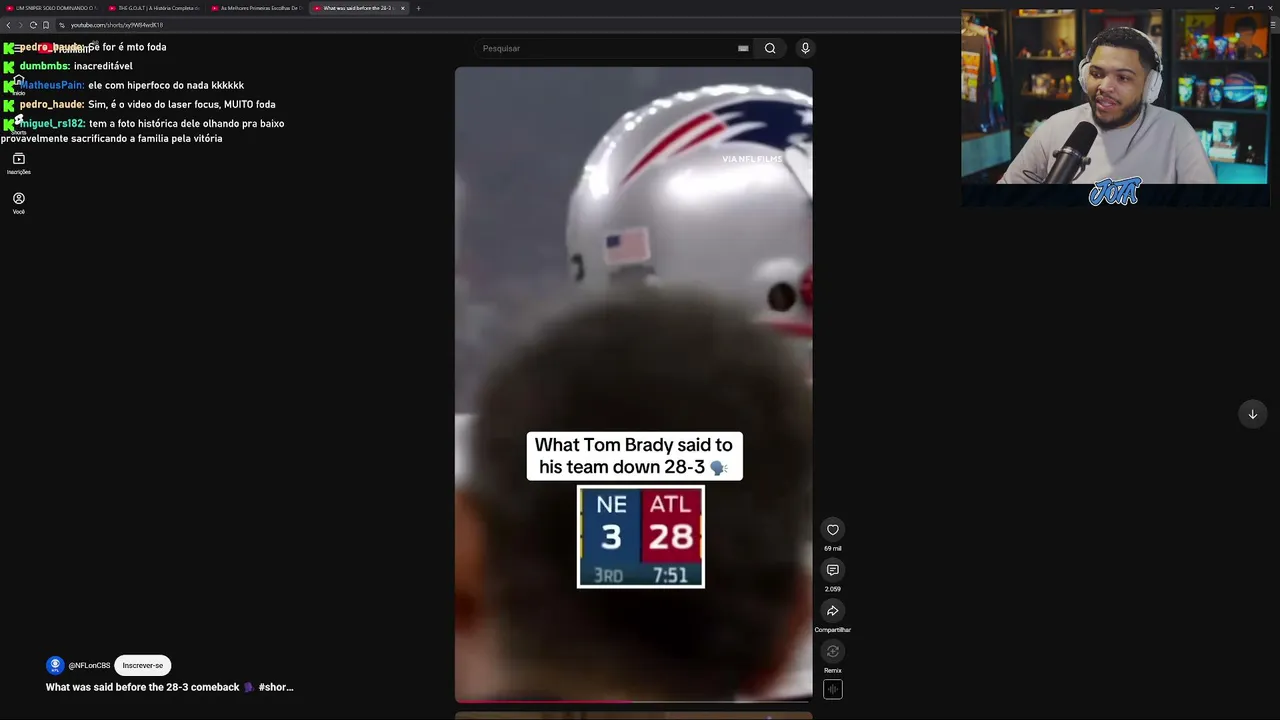Open the on-screen keyboard in search box
The image size is (1280, 720).
[743, 48]
